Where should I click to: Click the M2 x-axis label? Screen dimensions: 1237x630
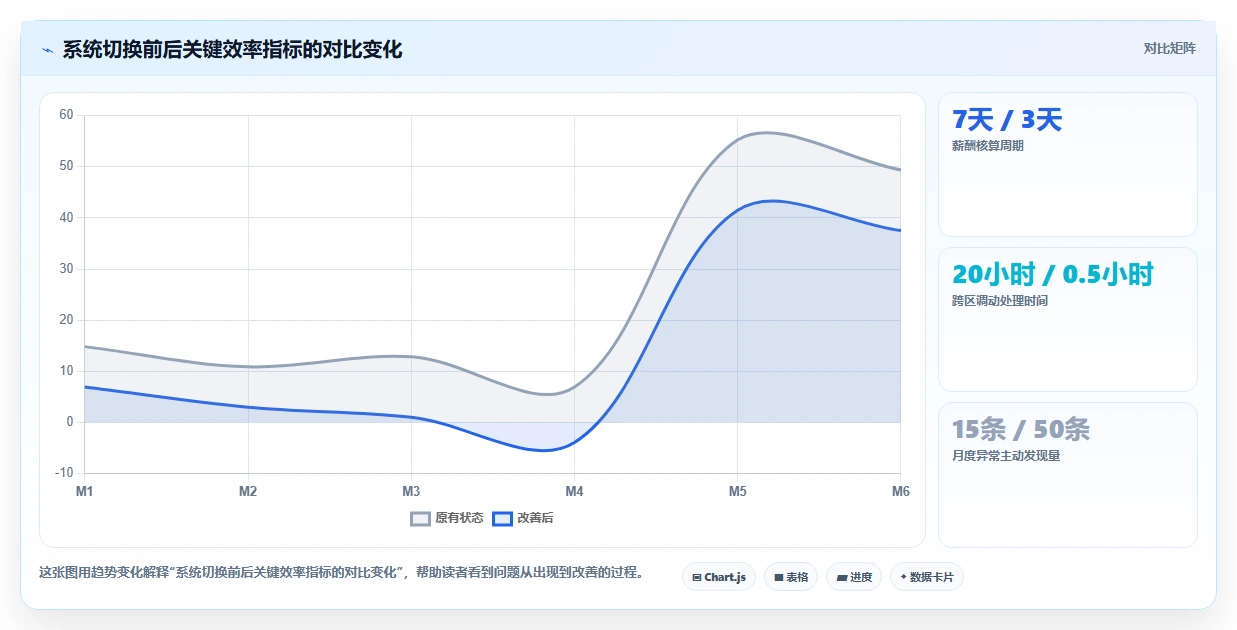(x=248, y=491)
